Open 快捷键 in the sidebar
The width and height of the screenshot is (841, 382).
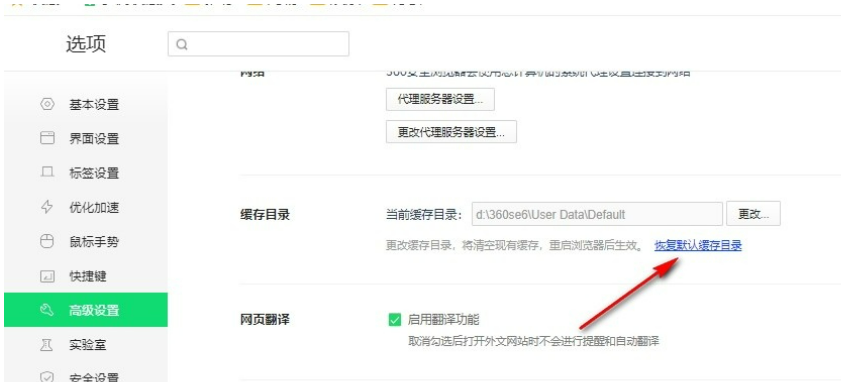click(86, 276)
